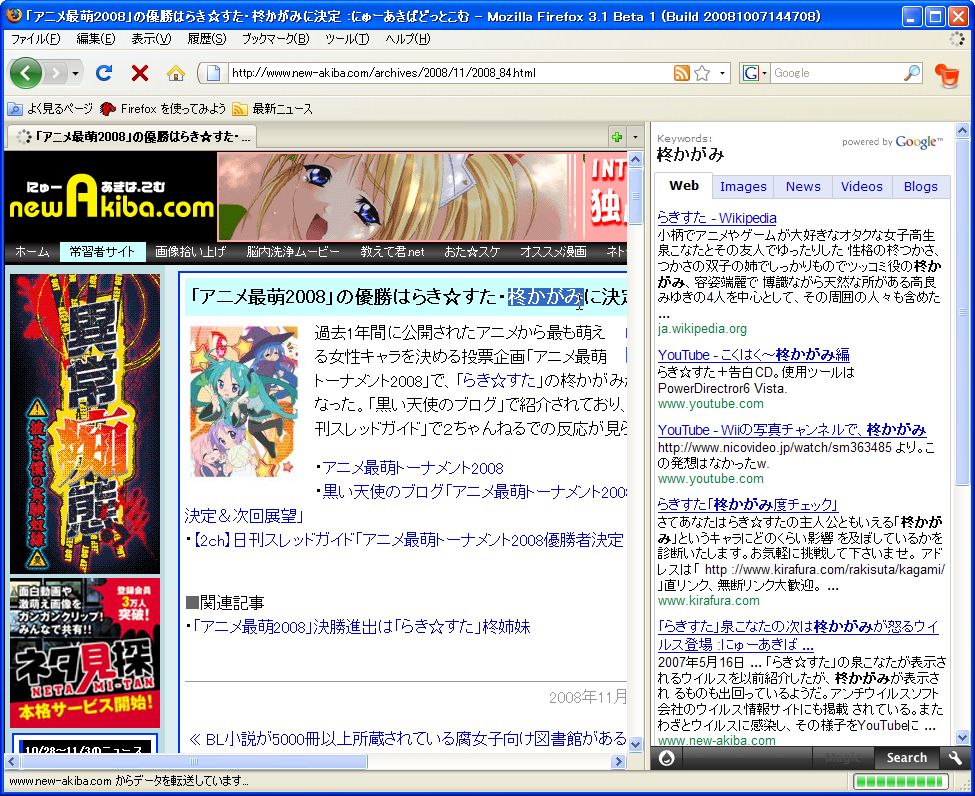975x796 pixels.
Task: Stop loading the page with red X
Action: [x=140, y=73]
